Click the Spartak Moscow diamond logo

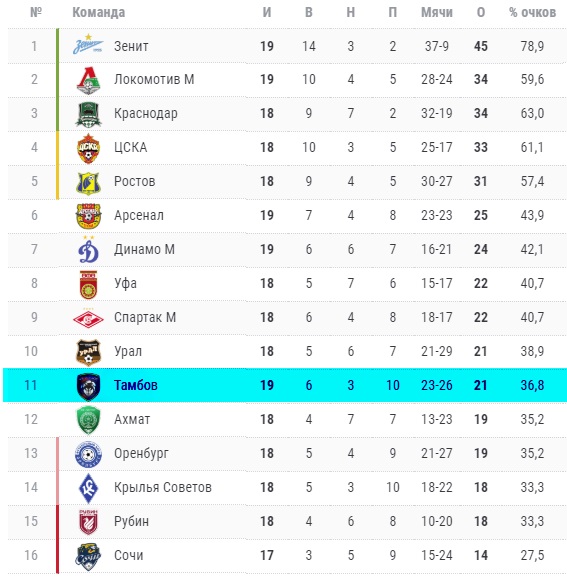88,319
